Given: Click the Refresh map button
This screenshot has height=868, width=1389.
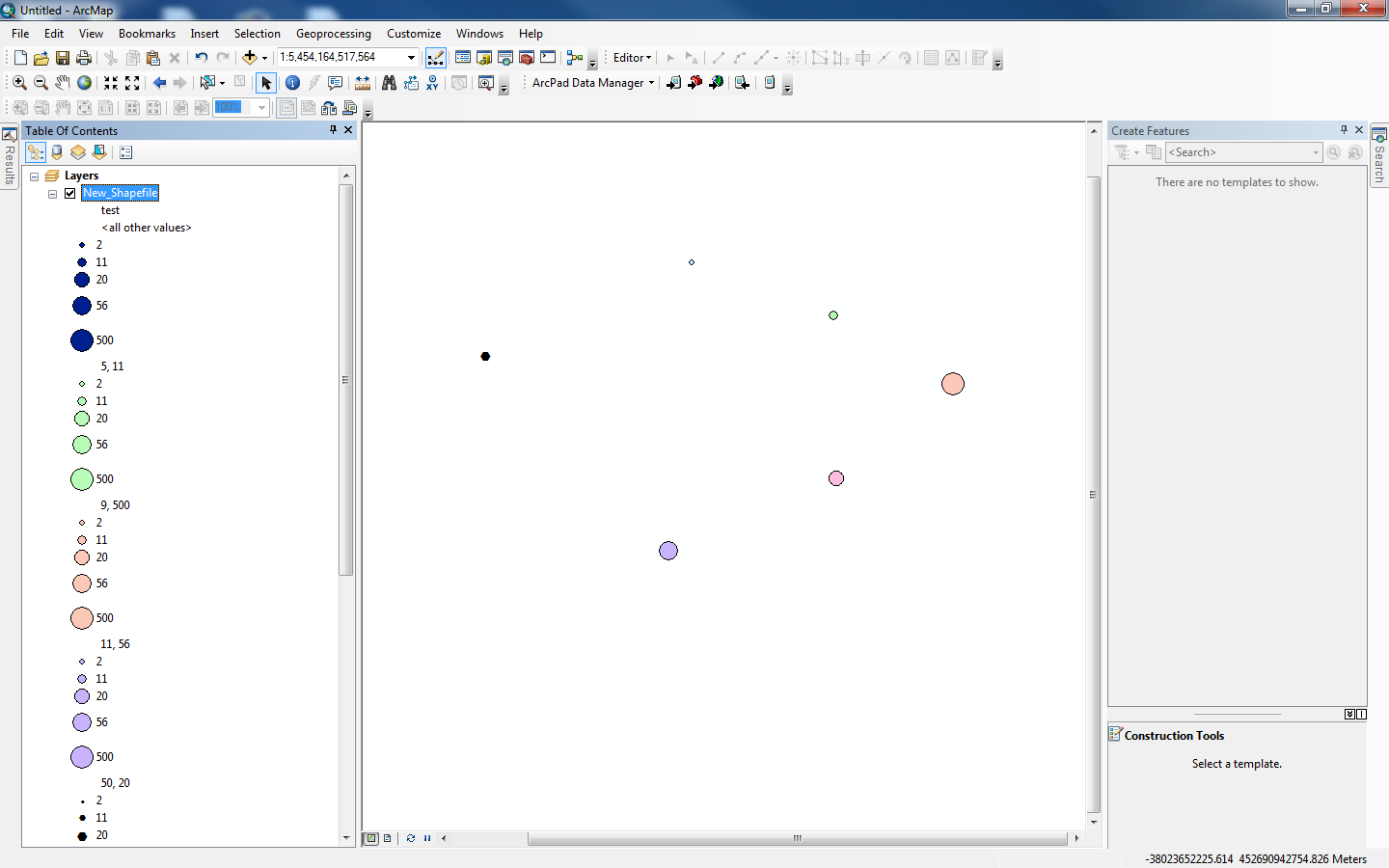Looking at the screenshot, I should [x=411, y=838].
